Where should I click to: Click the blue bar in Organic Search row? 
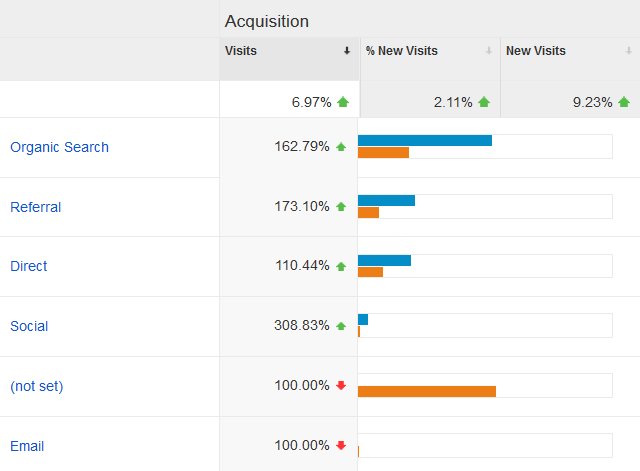point(424,141)
